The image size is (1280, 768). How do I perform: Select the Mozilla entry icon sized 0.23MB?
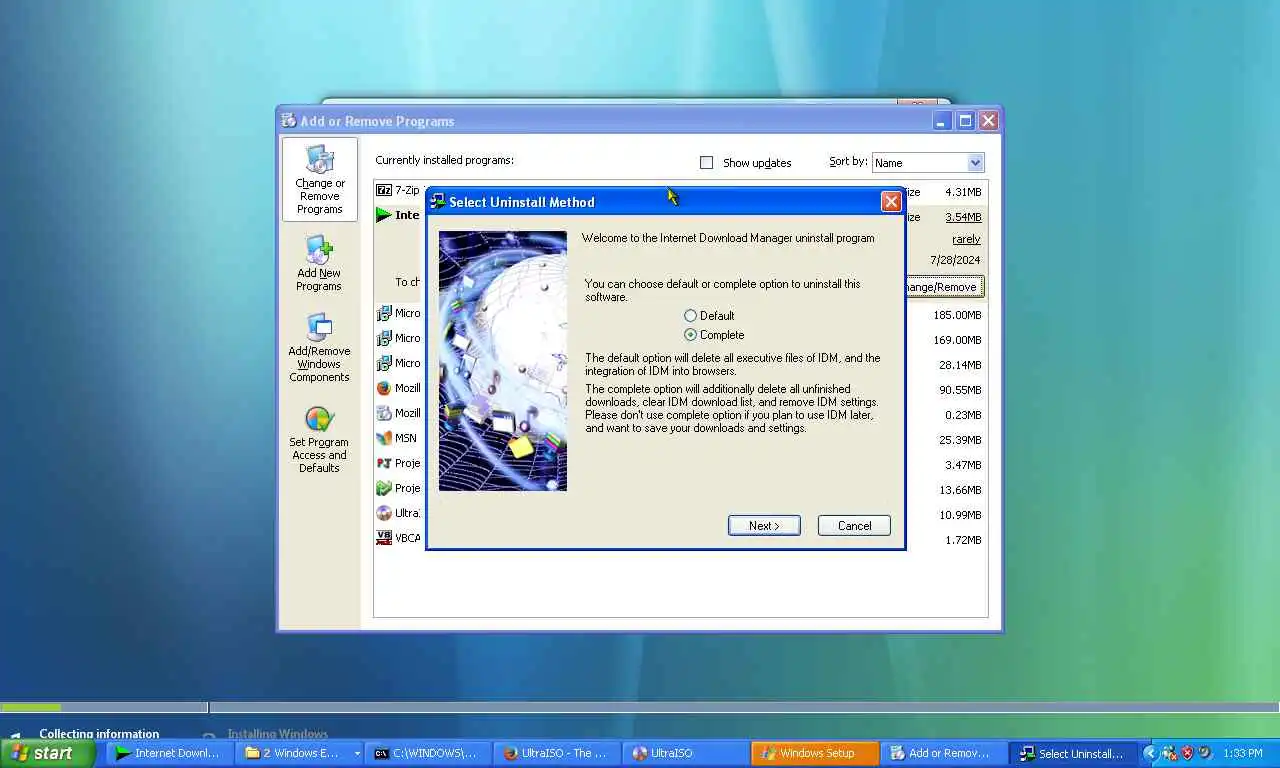384,413
